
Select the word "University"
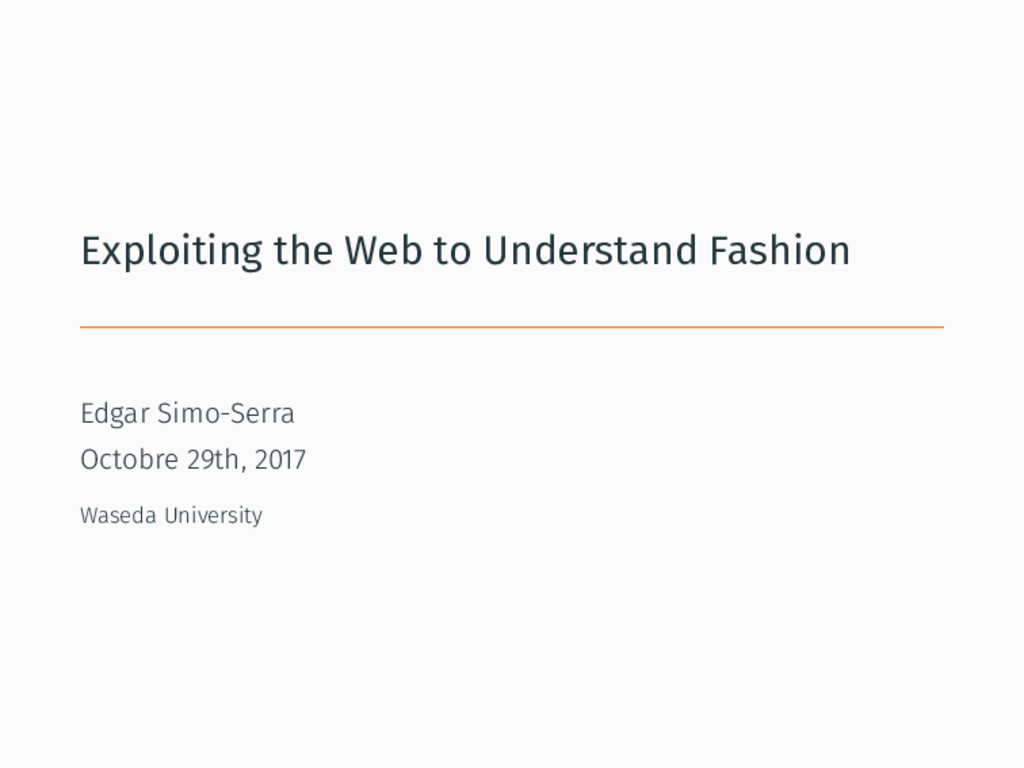pyautogui.click(x=214, y=516)
